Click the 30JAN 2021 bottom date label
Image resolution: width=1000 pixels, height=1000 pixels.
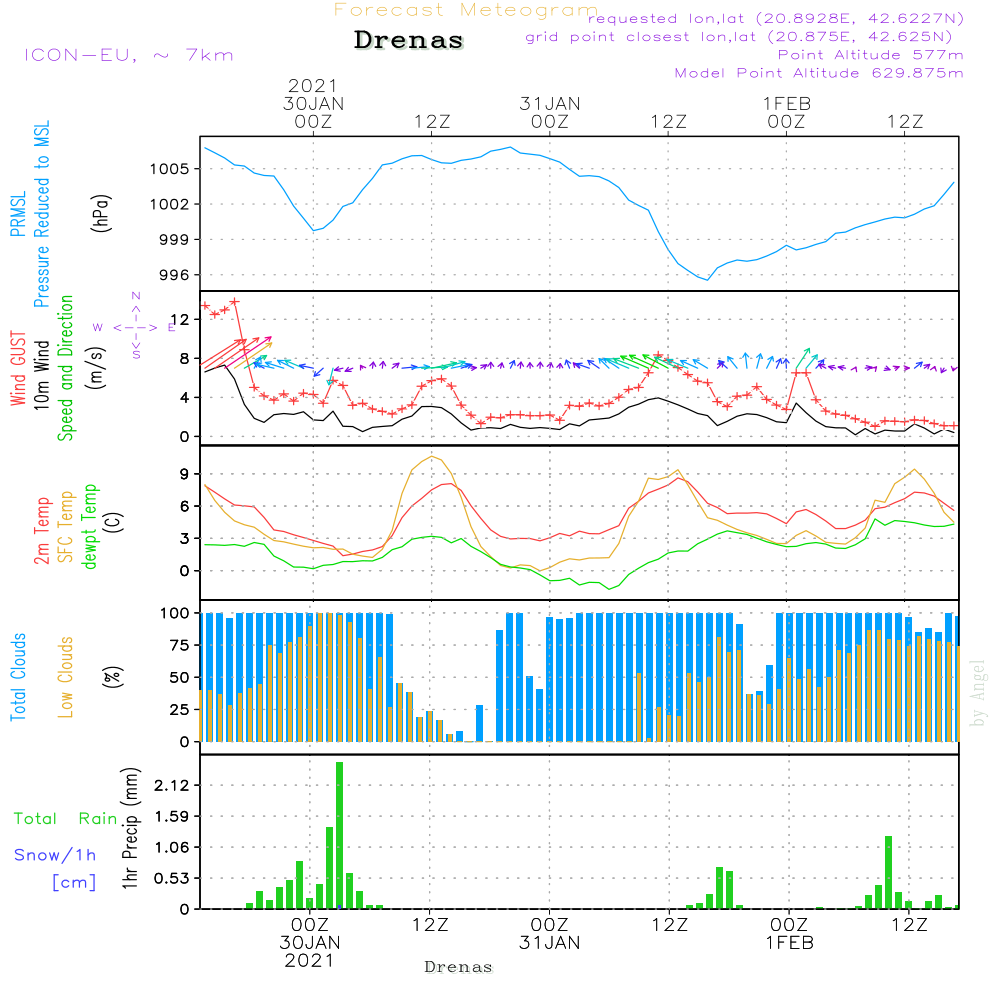[x=310, y=952]
